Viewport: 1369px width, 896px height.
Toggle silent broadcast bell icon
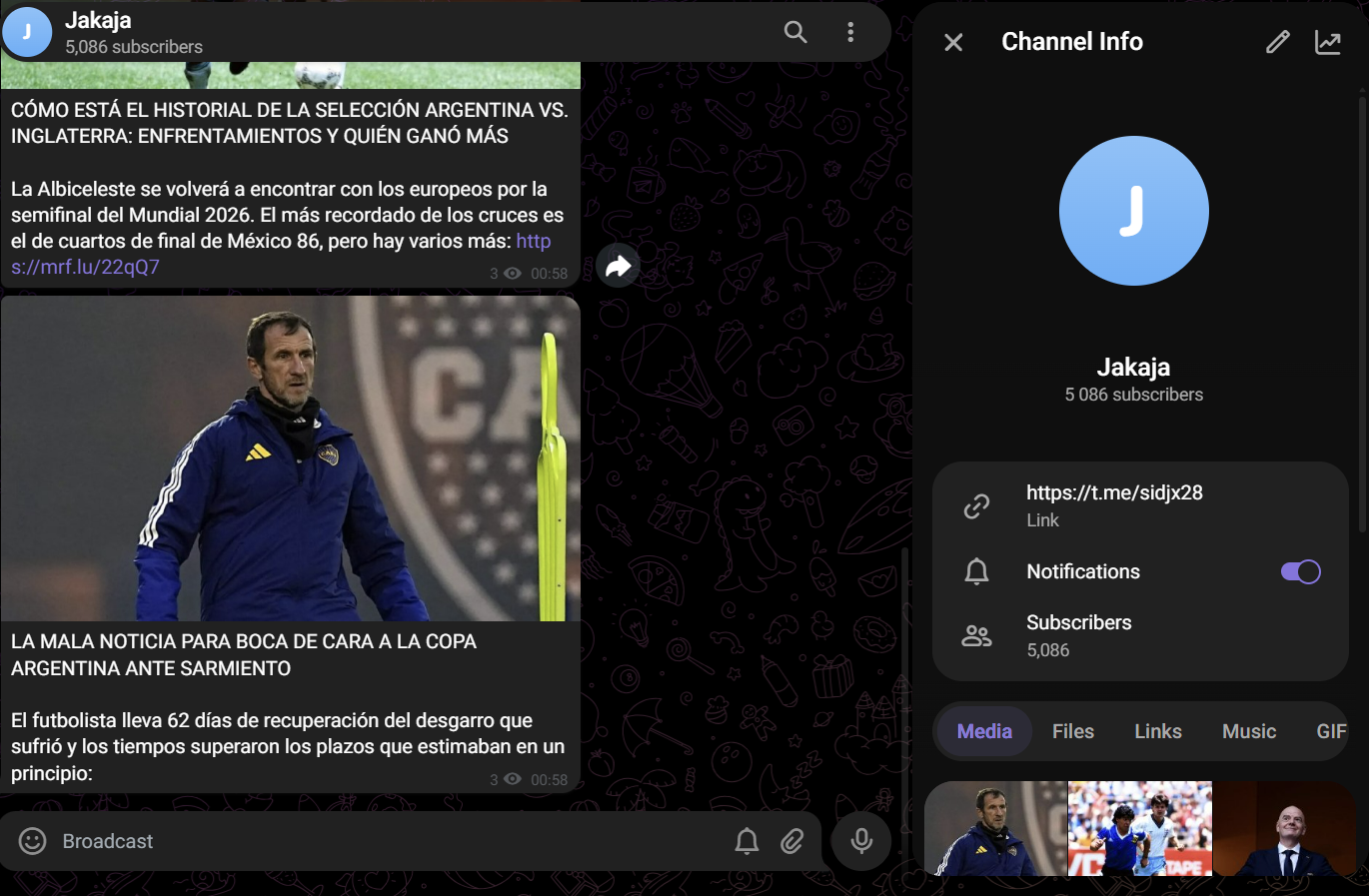746,841
